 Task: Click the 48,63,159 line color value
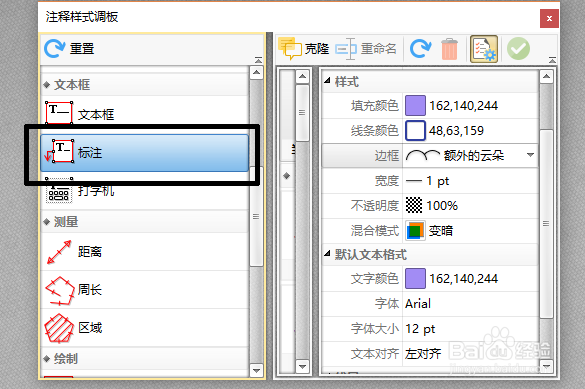[x=456, y=131]
